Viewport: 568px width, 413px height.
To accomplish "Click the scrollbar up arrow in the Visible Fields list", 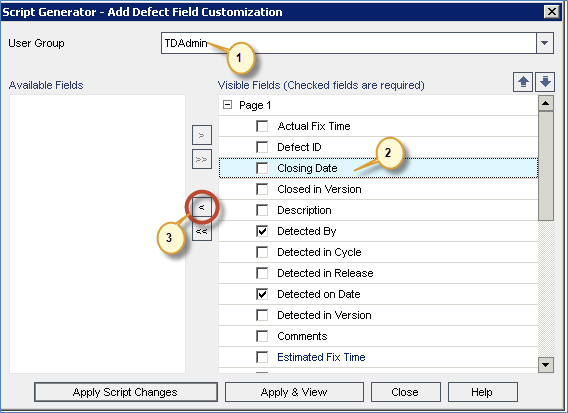I will click(x=546, y=103).
